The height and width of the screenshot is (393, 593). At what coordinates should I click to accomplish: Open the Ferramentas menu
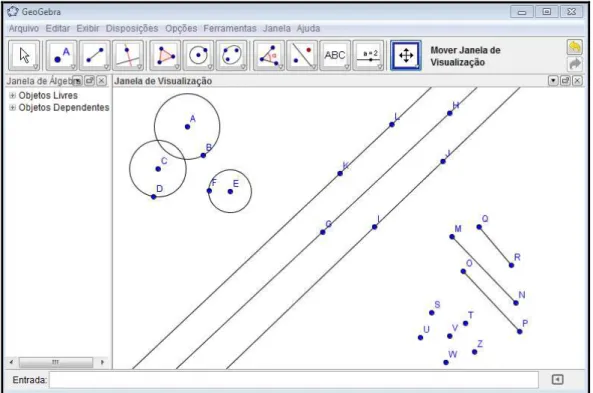pos(230,28)
